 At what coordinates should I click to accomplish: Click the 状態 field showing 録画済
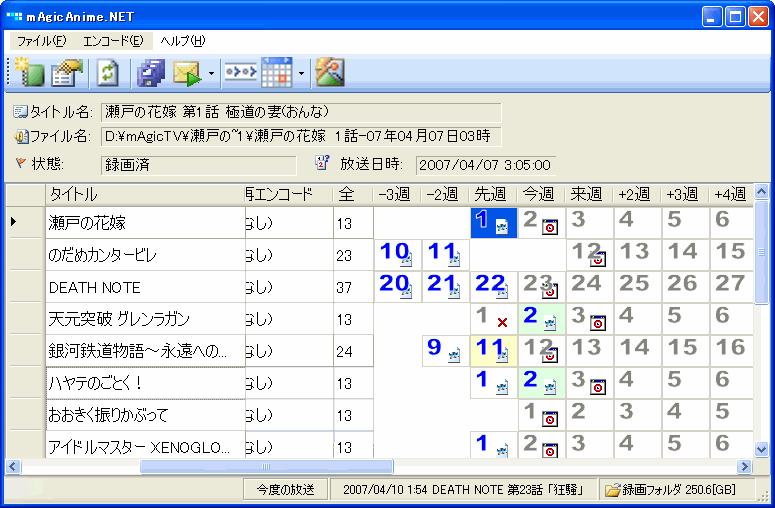point(199,165)
